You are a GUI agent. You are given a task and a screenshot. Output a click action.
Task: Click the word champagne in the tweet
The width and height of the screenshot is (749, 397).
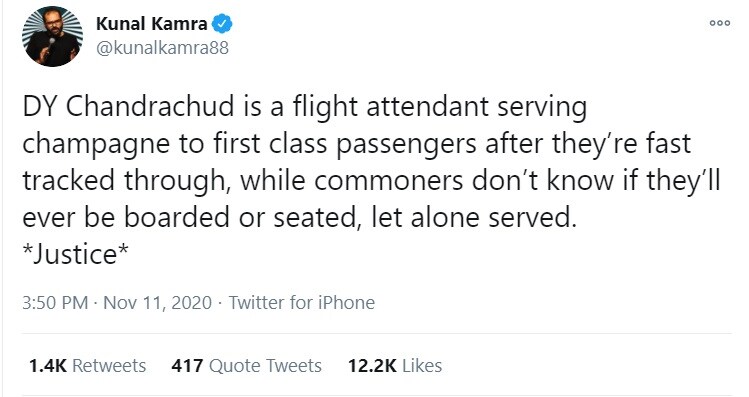(96, 145)
